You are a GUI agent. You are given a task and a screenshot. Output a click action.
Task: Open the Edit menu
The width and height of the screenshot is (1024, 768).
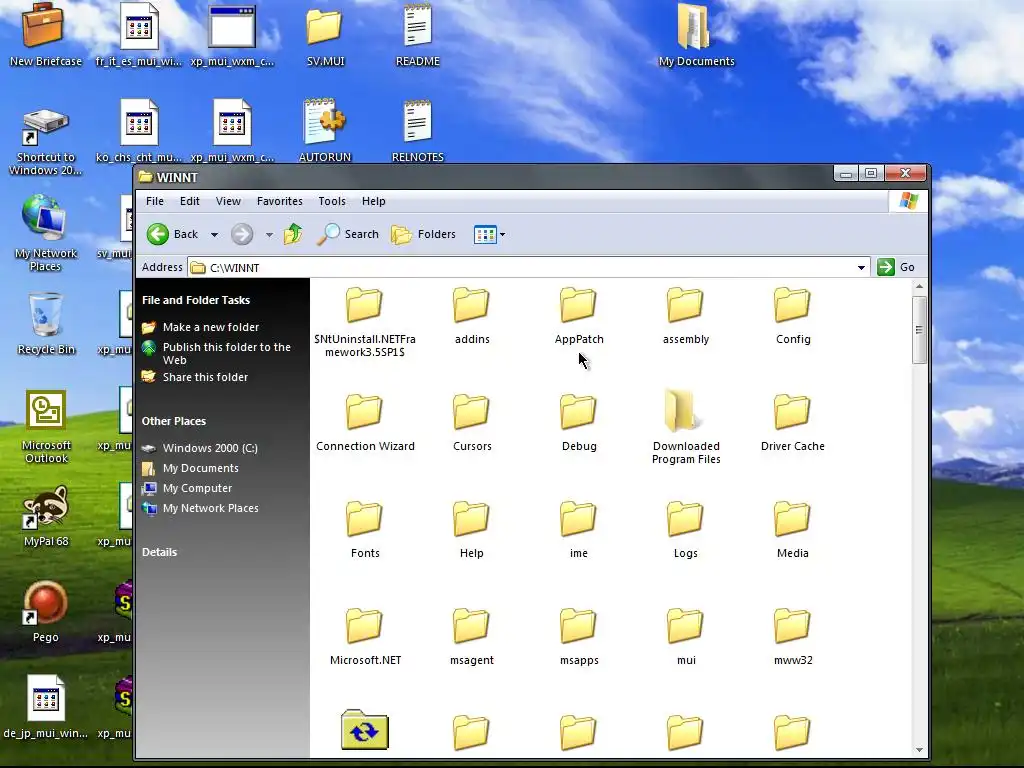pyautogui.click(x=189, y=201)
